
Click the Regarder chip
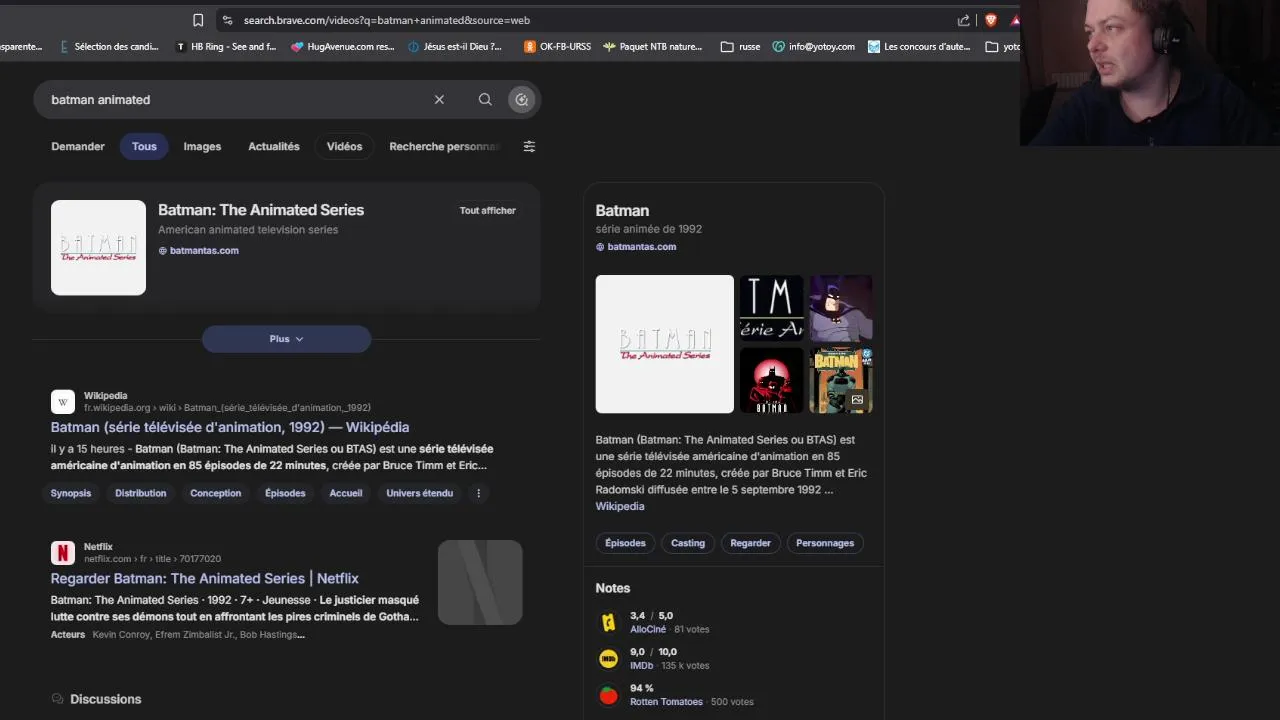[751, 543]
